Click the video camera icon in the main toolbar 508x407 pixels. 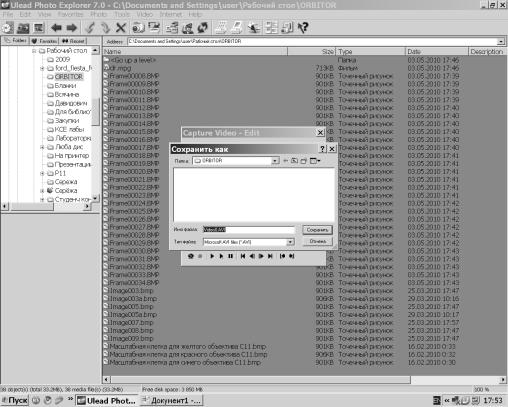pyautogui.click(x=23, y=28)
